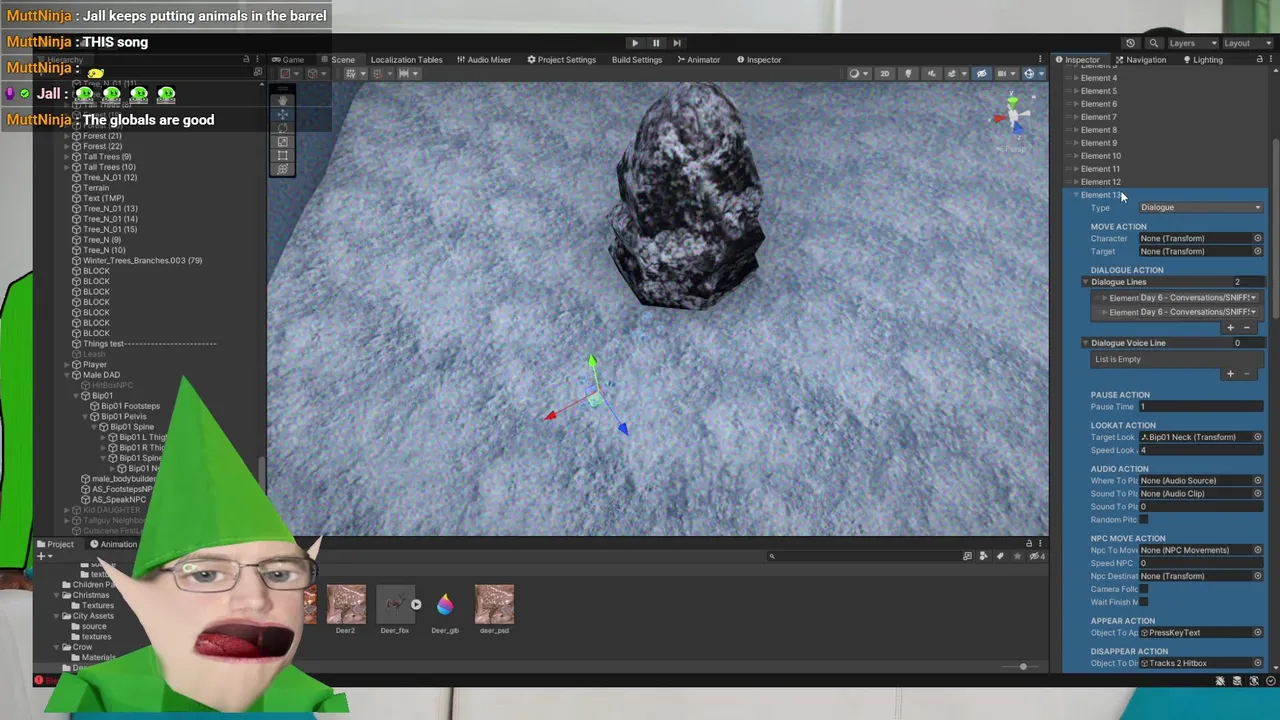Expand Element 9 in the list

coord(1077,143)
